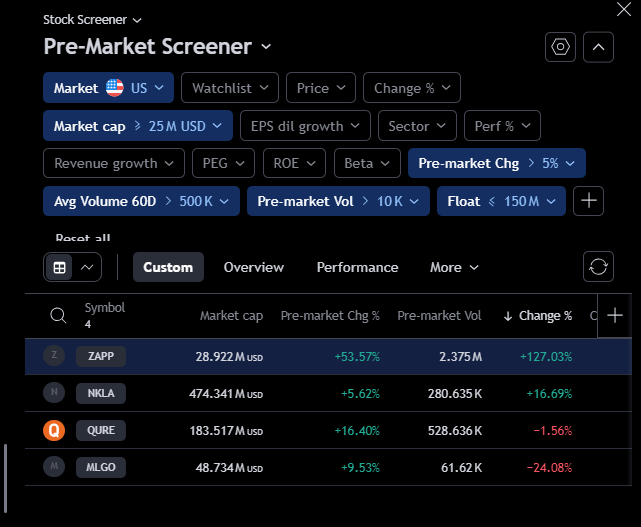Open the PEG filter dropdown

(223, 163)
